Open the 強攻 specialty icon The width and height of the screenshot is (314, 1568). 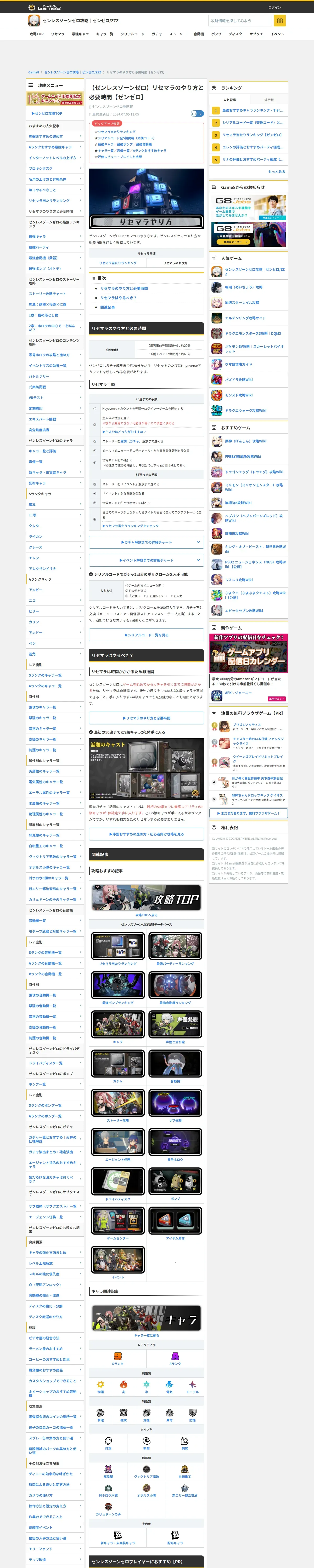[x=123, y=1413]
